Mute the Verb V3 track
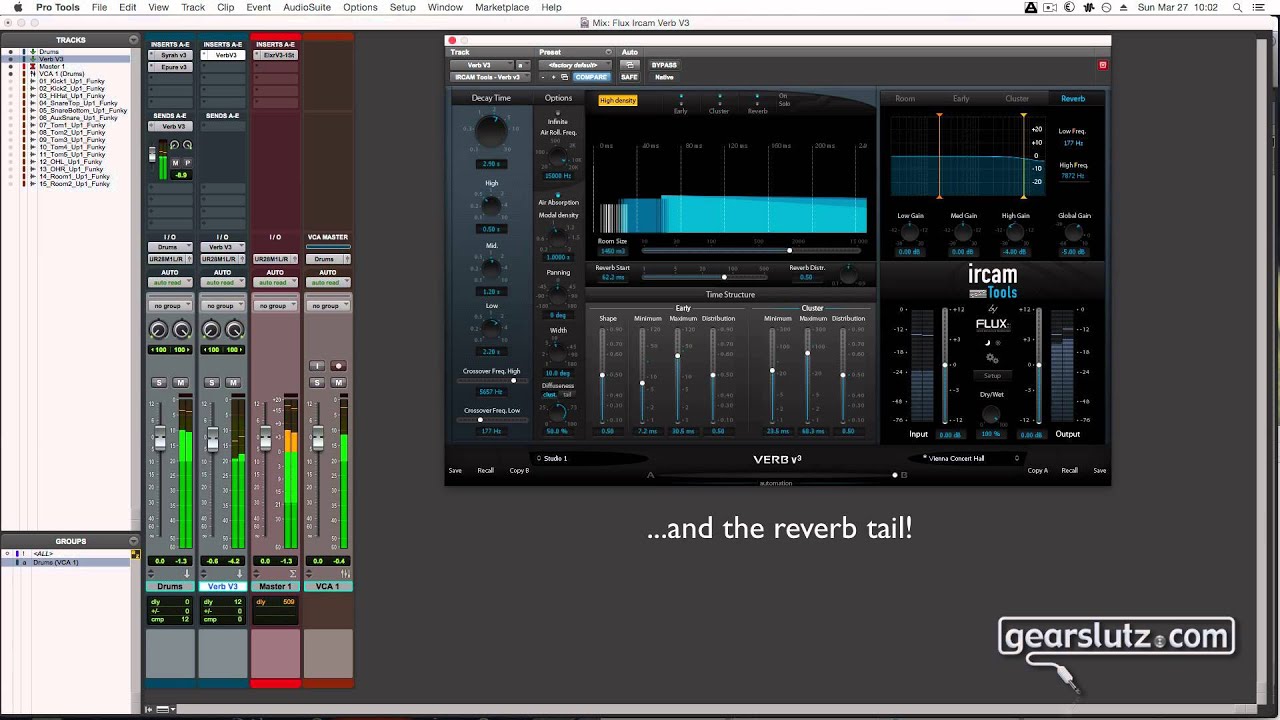Image resolution: width=1280 pixels, height=720 pixels. click(233, 383)
